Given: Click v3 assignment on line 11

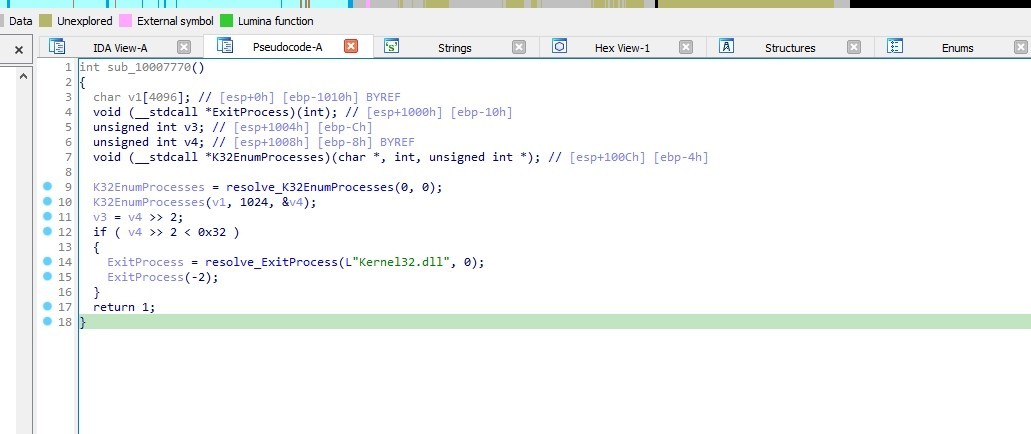Looking at the screenshot, I should [x=139, y=217].
